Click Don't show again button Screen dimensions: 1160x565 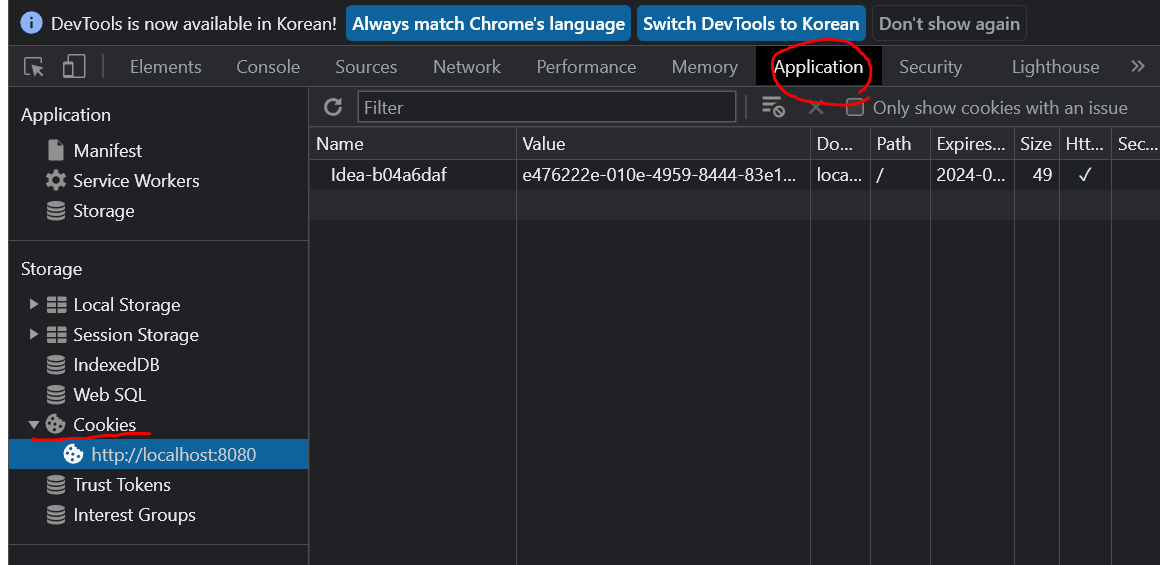tap(949, 24)
